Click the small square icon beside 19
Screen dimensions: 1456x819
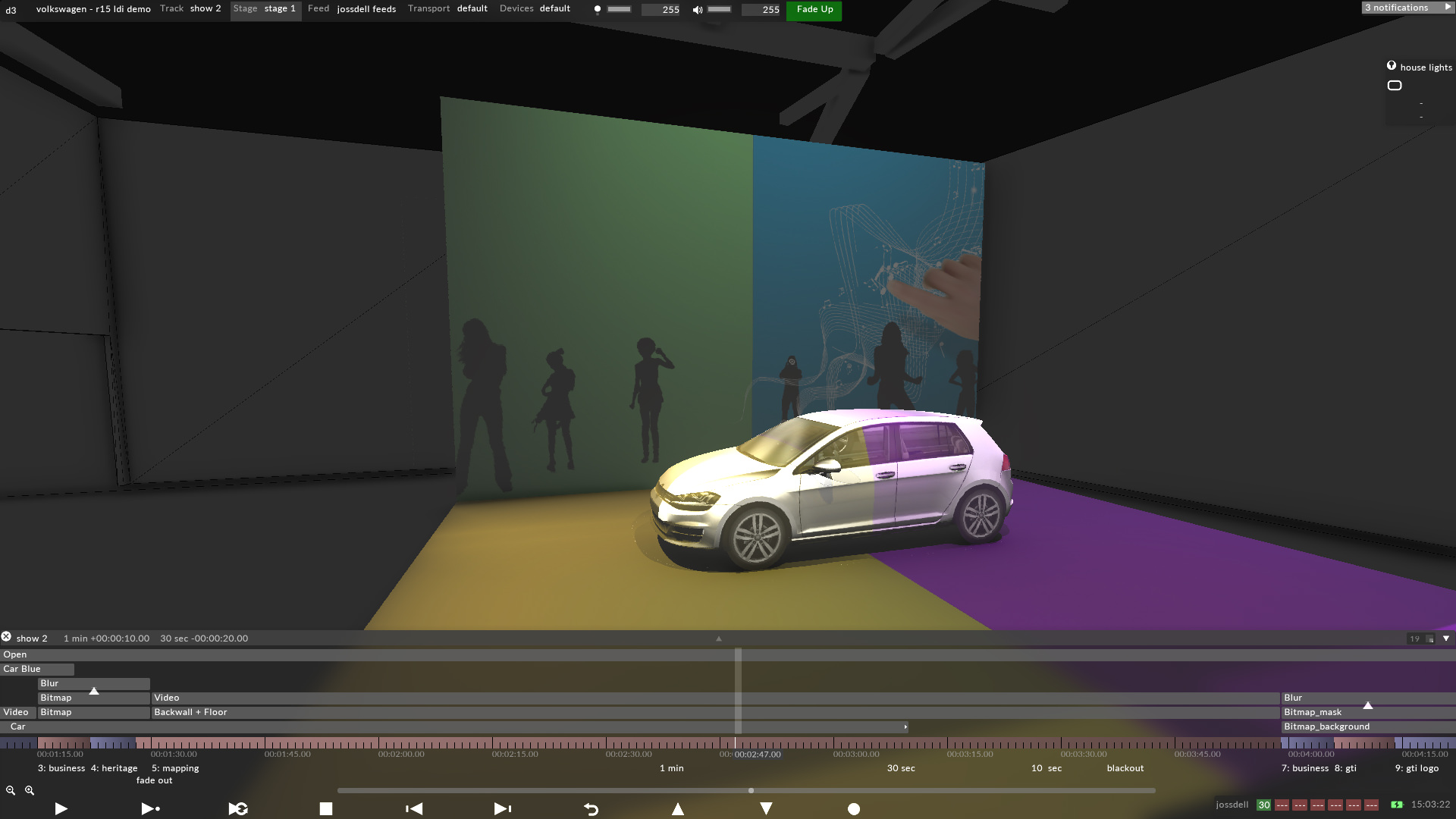[x=1429, y=639]
